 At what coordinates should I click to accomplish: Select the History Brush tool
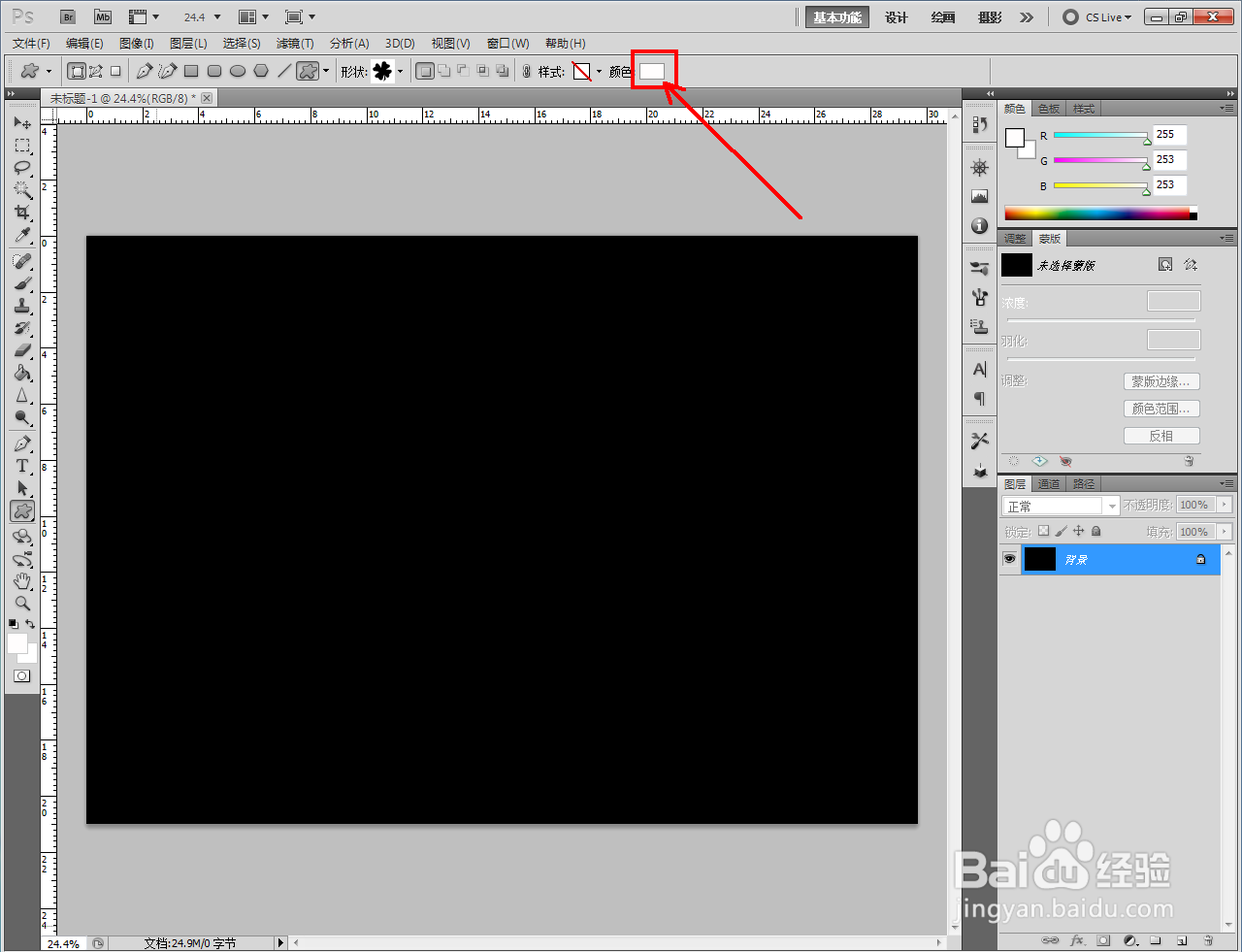[22, 329]
